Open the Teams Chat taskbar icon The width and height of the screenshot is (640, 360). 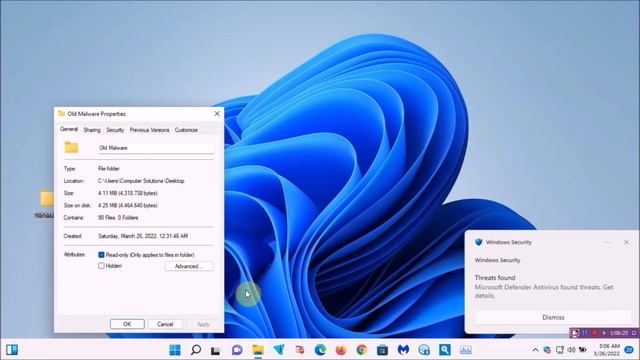pos(237,350)
